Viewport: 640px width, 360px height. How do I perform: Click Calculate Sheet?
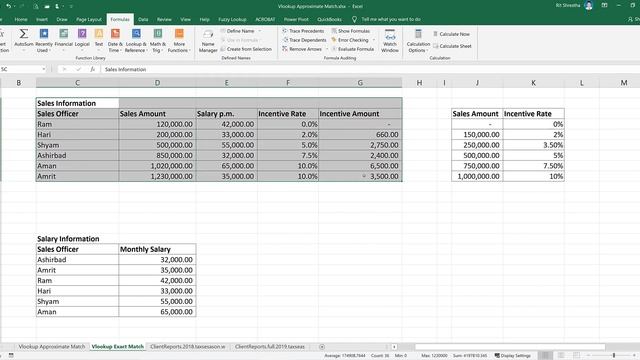pyautogui.click(x=452, y=46)
